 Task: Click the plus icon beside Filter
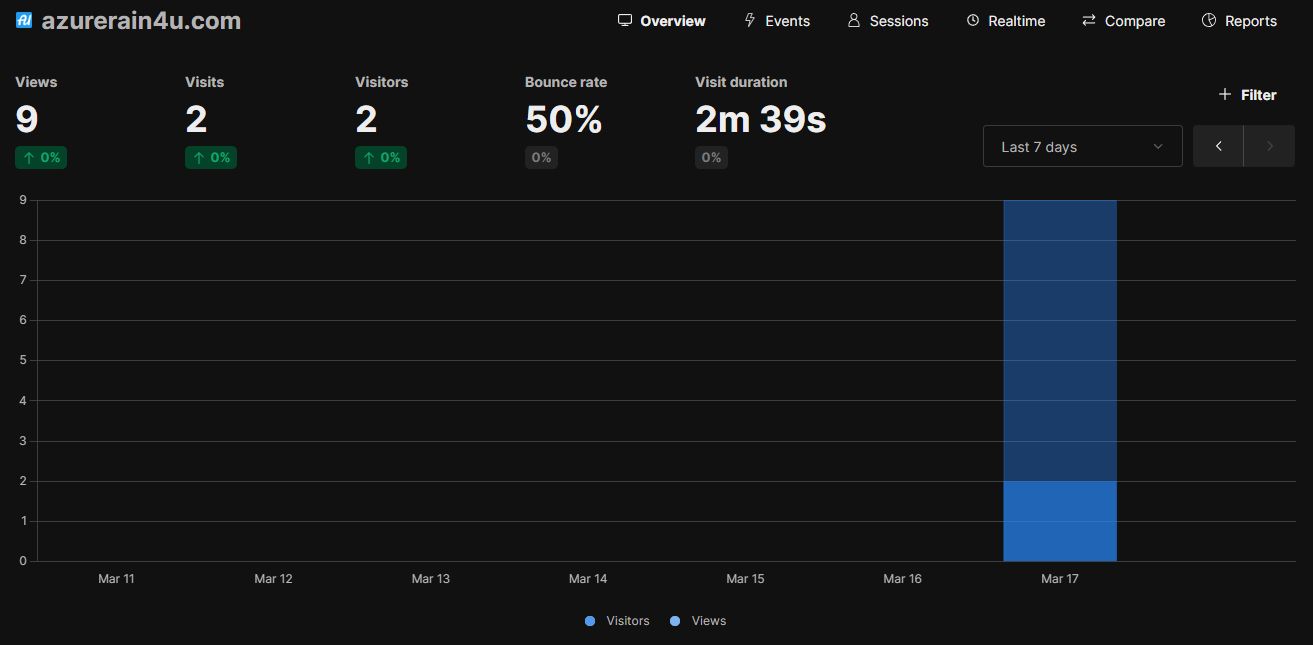1224,94
